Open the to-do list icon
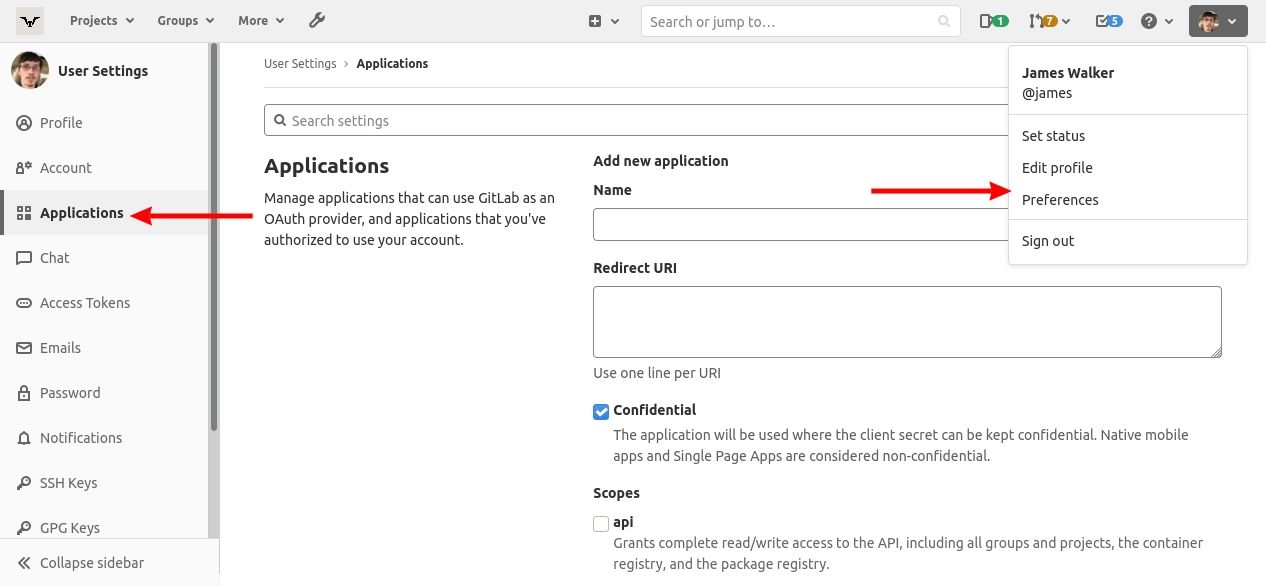The image size is (1266, 586). point(1108,21)
